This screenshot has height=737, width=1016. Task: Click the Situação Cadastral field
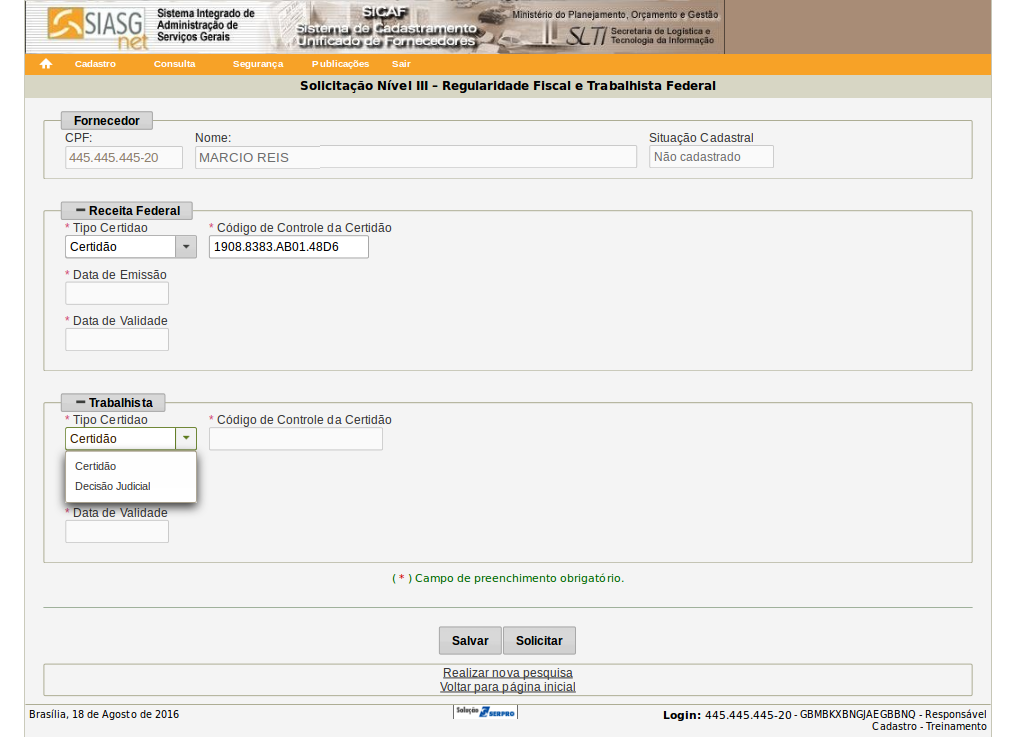tap(711, 157)
